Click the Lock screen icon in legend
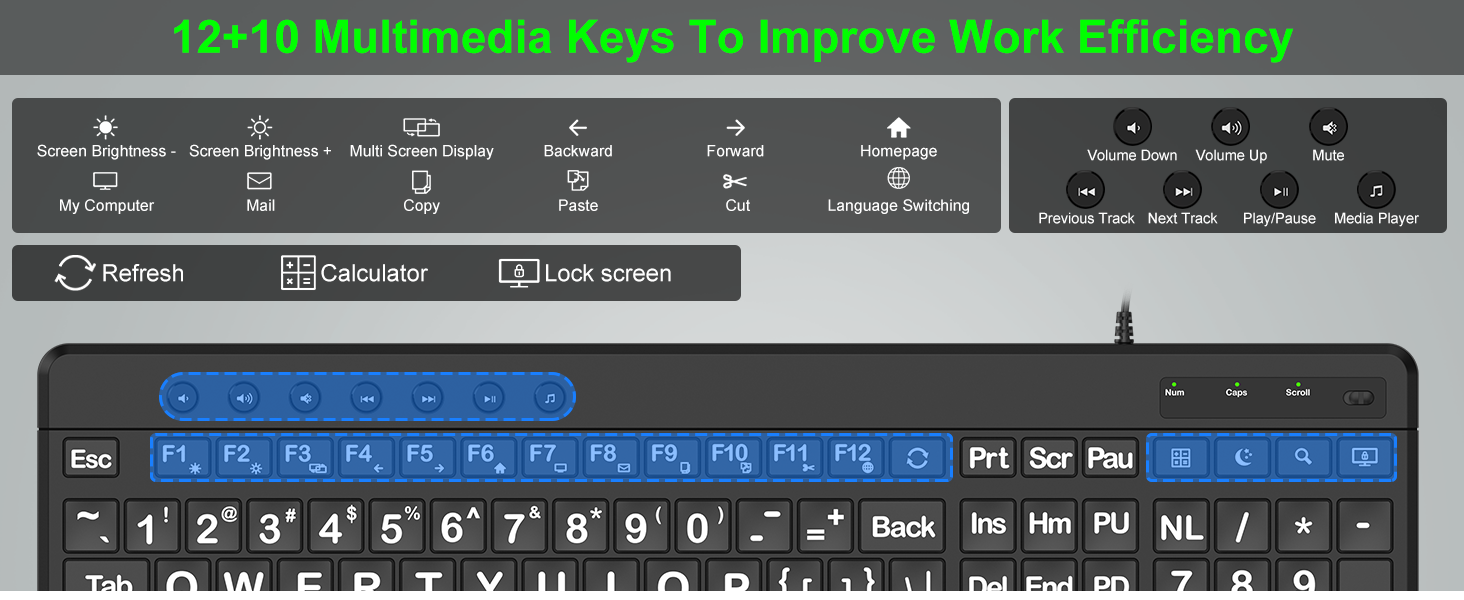Image resolution: width=1464 pixels, height=600 pixels. point(519,273)
